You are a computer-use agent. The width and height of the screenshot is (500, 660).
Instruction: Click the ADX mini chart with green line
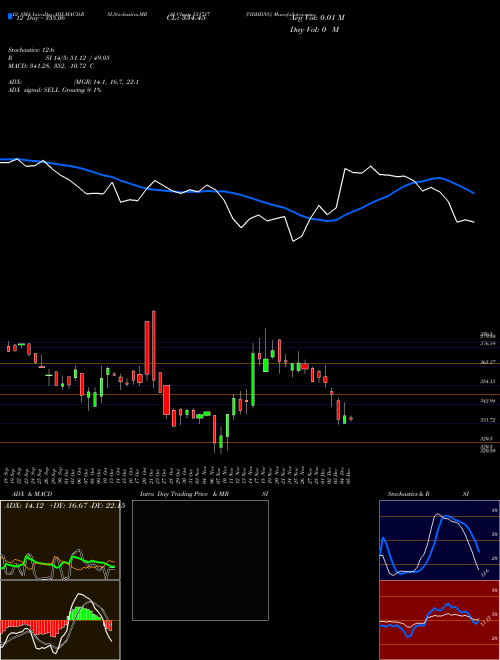click(60, 540)
